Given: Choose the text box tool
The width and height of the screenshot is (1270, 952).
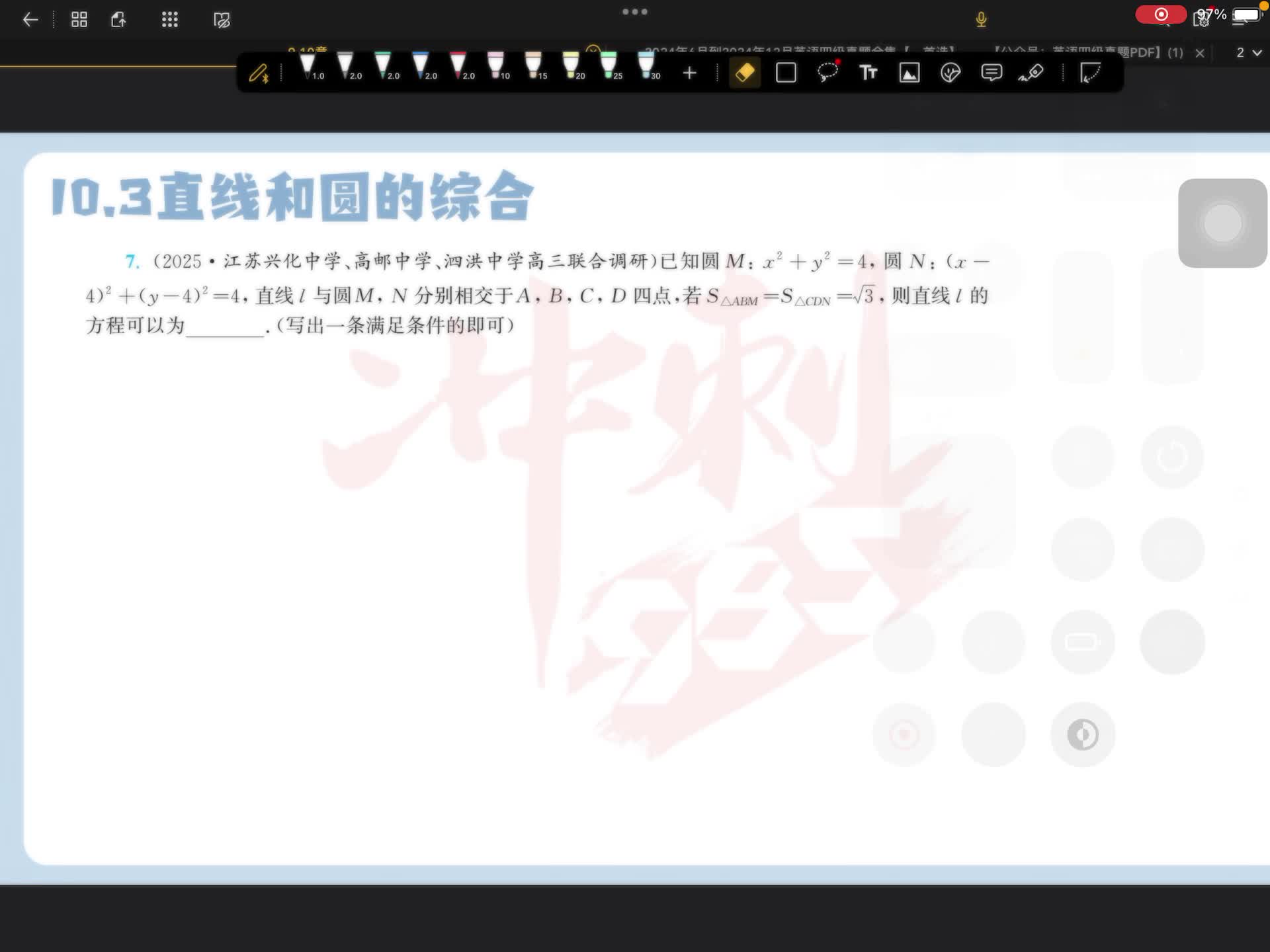Looking at the screenshot, I should tap(868, 73).
